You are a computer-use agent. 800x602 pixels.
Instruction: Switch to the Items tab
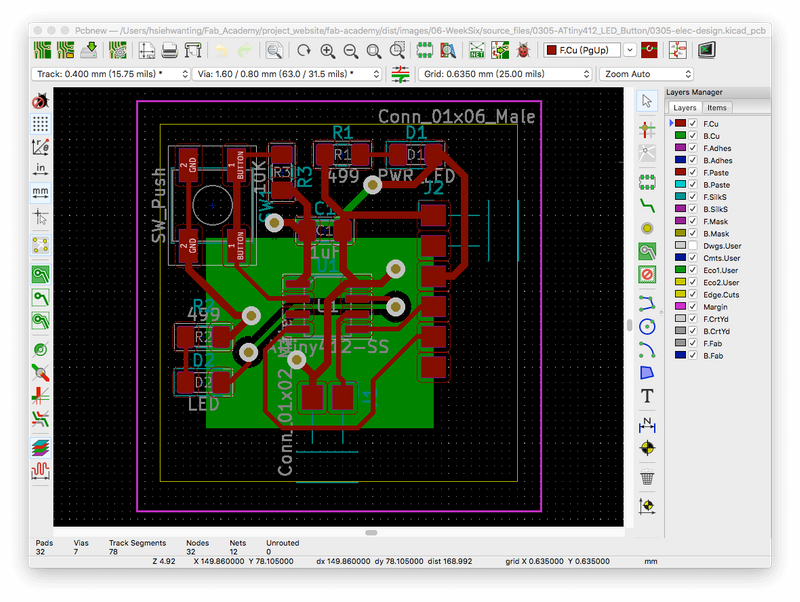[717, 107]
